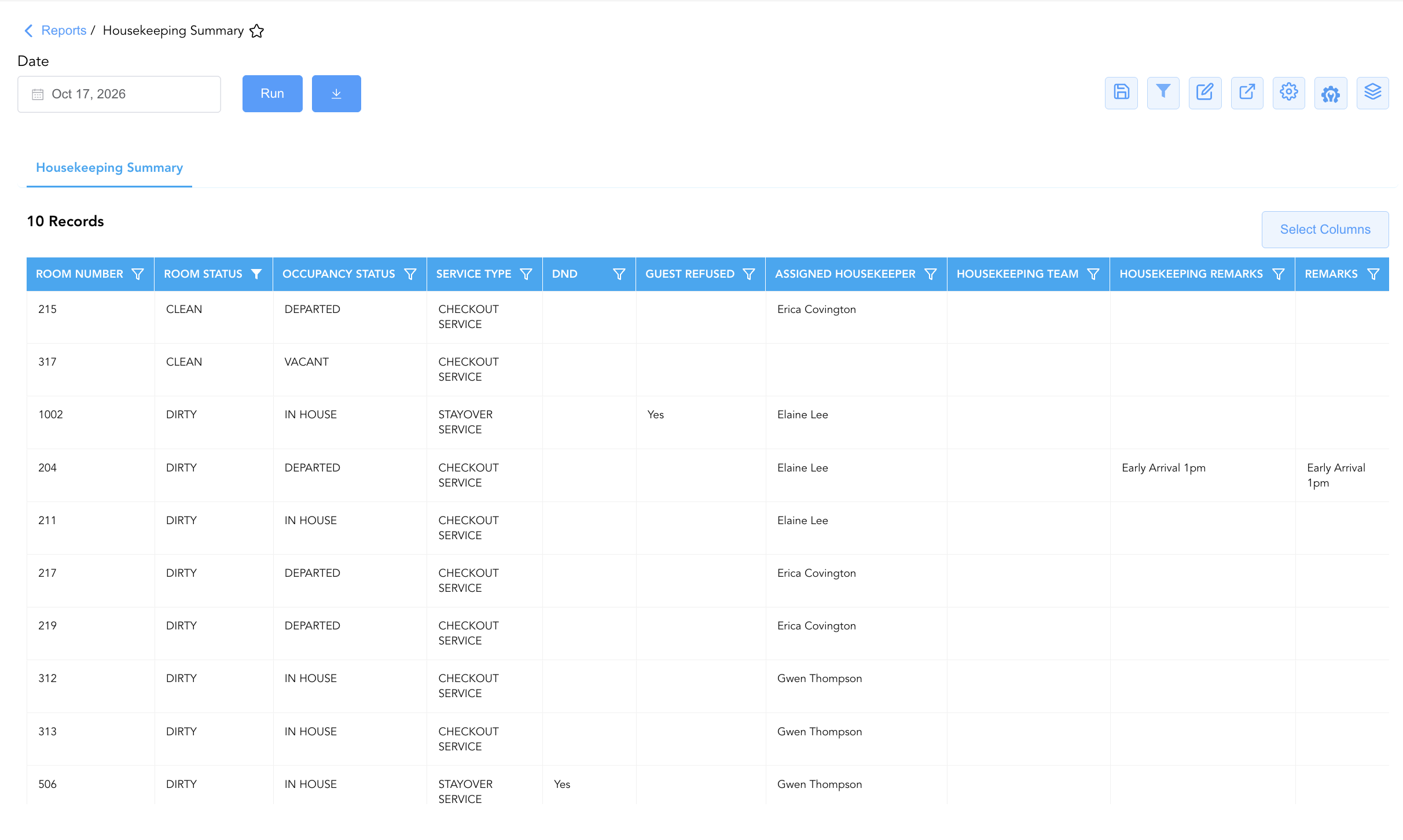Filter the Guest Refused column
The image size is (1403, 840).
point(749,274)
